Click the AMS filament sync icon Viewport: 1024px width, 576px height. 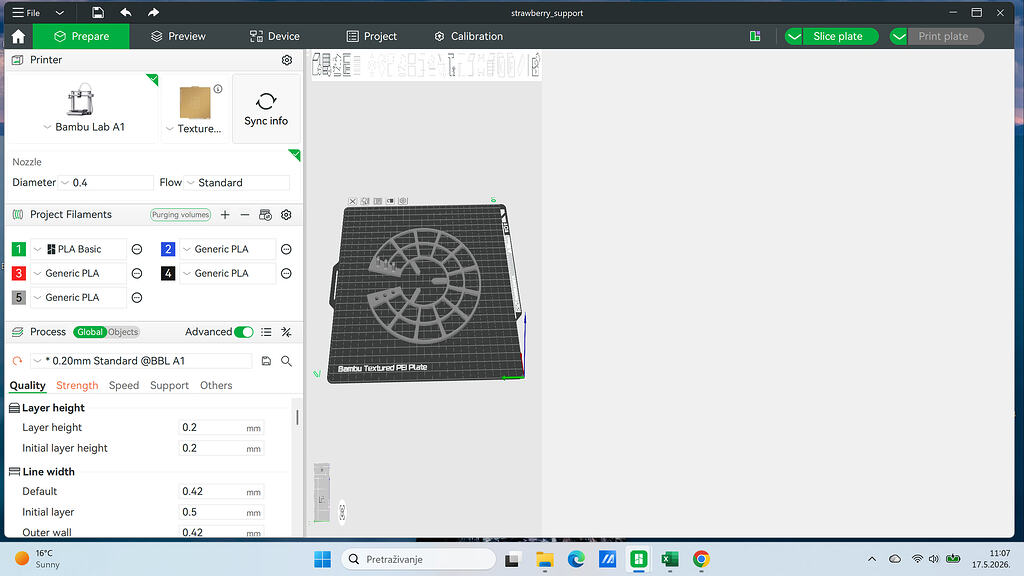click(x=265, y=215)
